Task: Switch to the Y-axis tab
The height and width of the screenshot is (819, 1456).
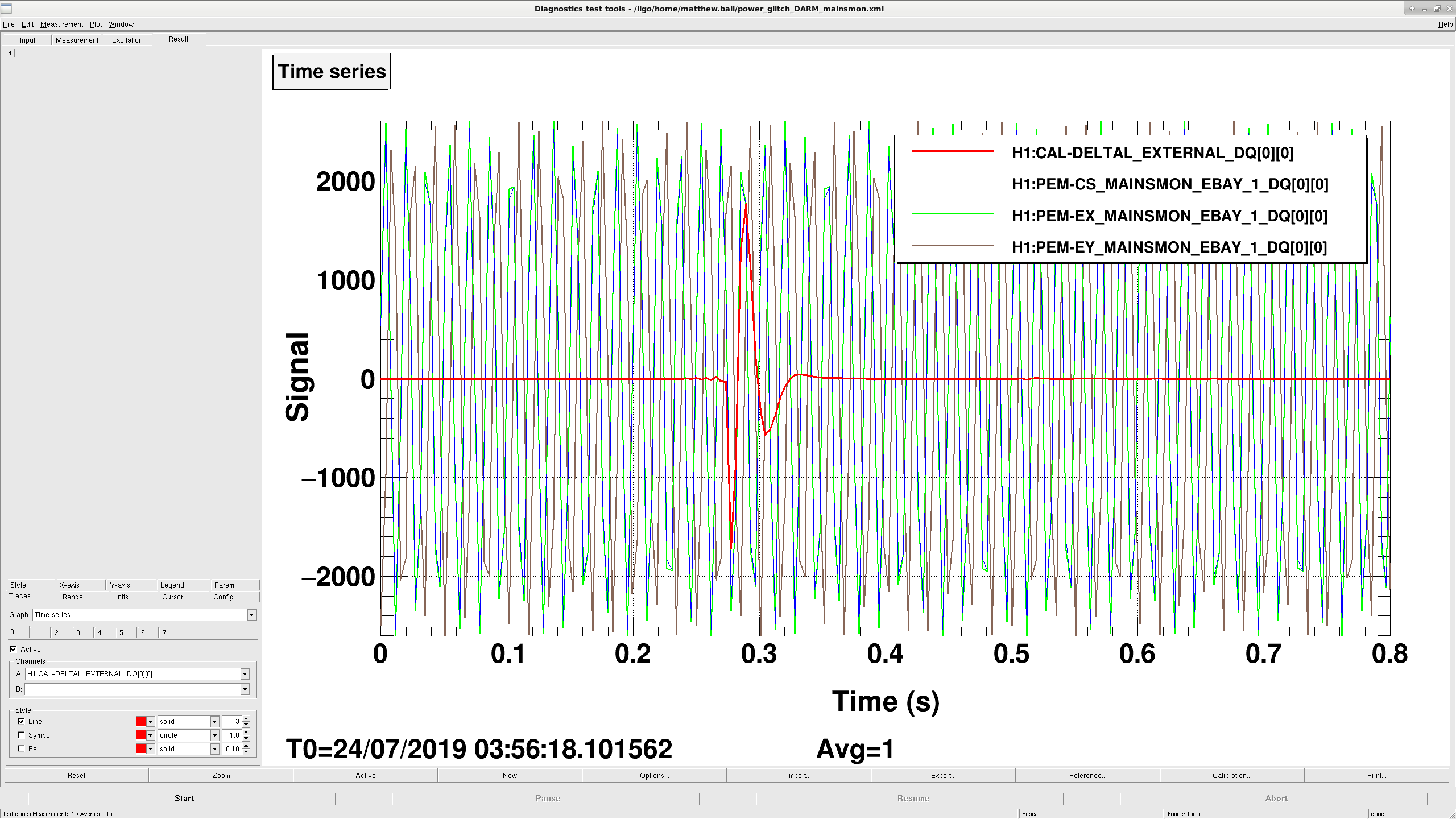Action: 120,585
